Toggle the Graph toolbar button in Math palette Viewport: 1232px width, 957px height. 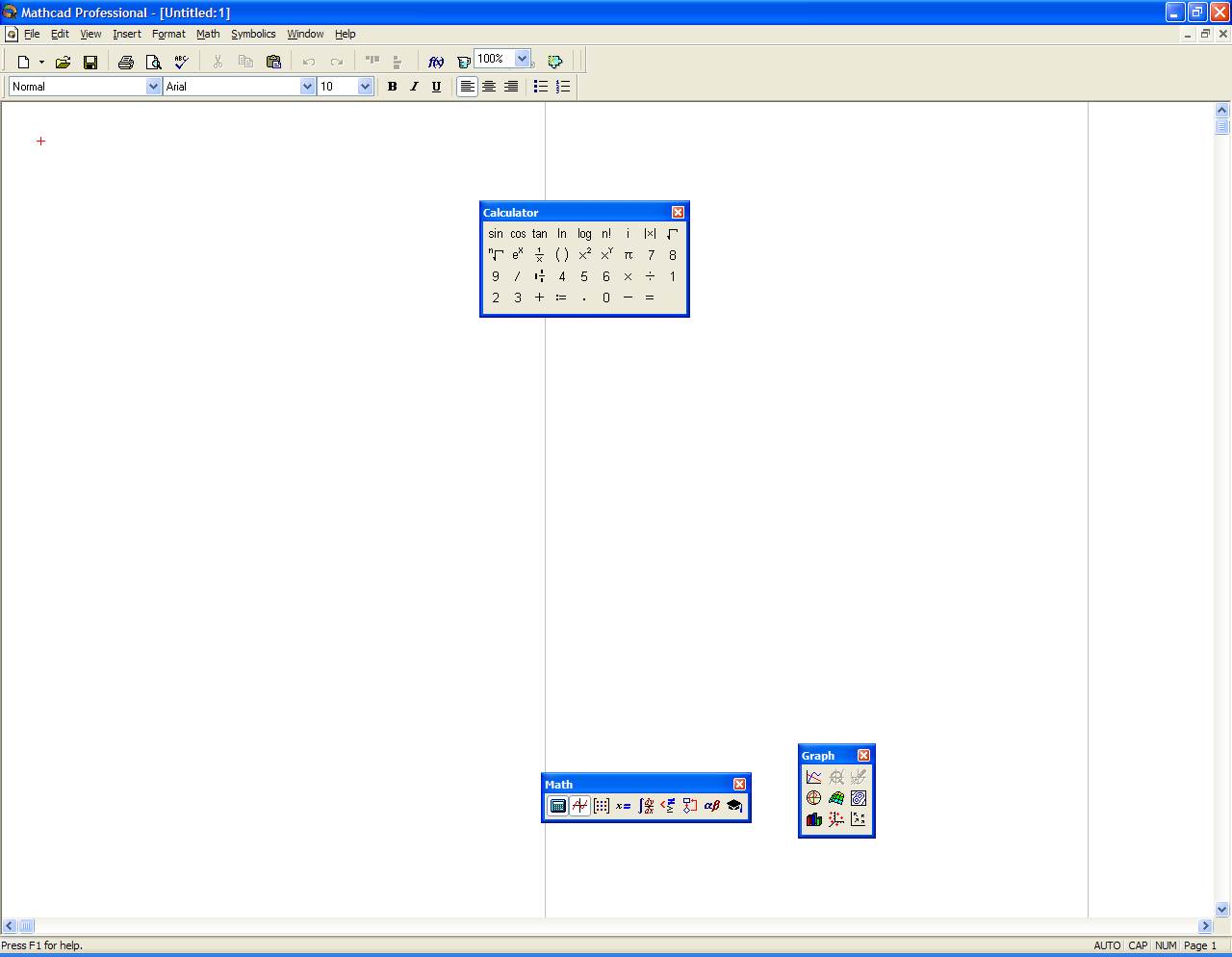579,806
